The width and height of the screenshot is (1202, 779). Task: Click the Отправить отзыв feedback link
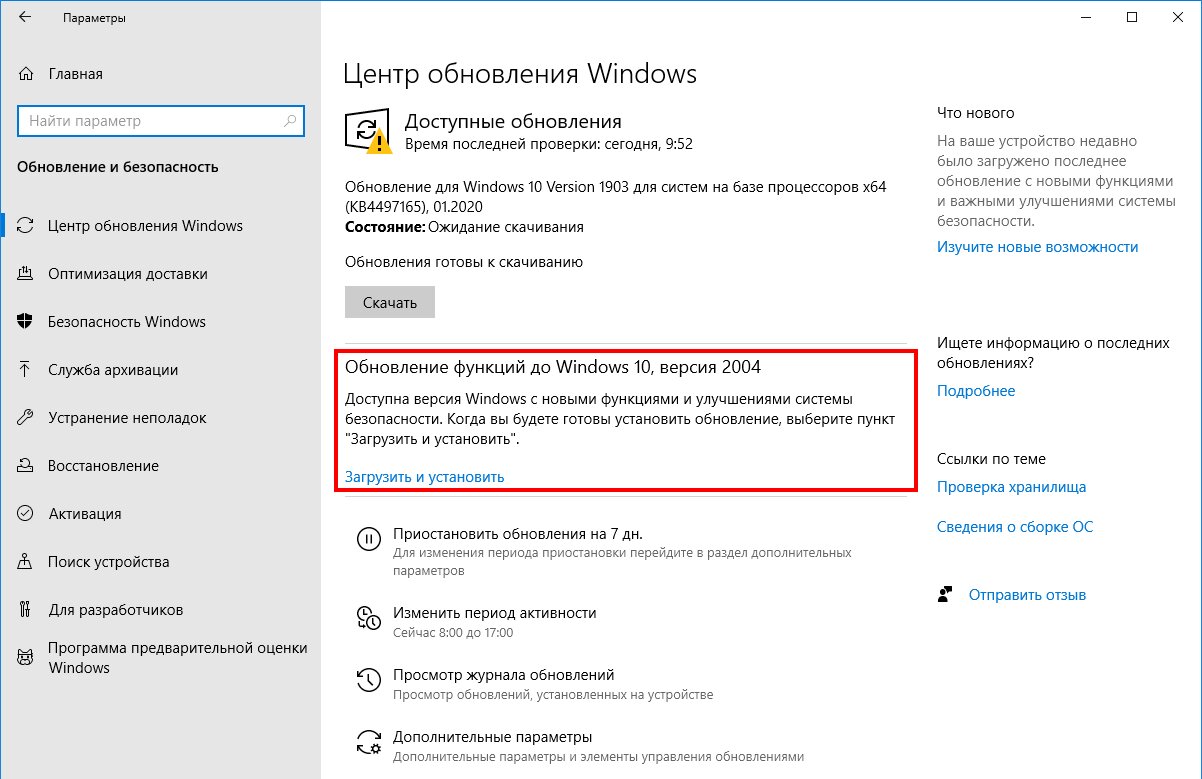(x=1027, y=595)
